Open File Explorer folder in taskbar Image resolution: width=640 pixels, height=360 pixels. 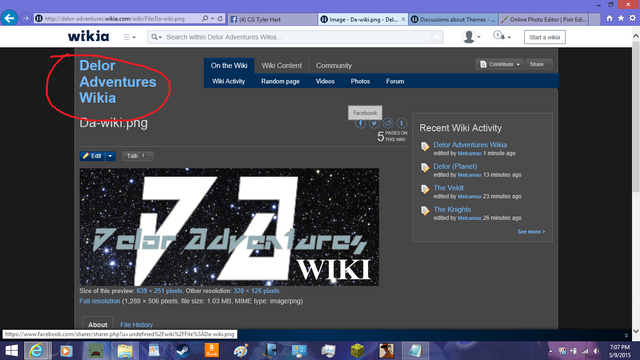125,351
